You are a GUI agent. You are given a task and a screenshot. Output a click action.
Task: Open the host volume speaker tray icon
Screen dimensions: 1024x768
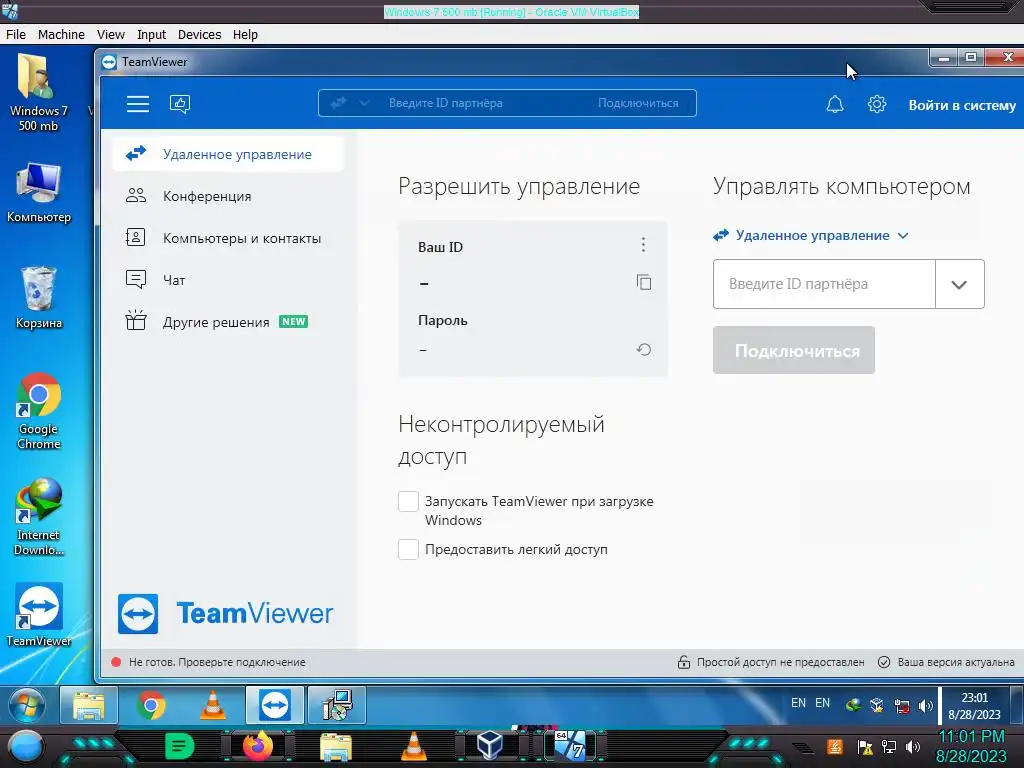point(913,747)
